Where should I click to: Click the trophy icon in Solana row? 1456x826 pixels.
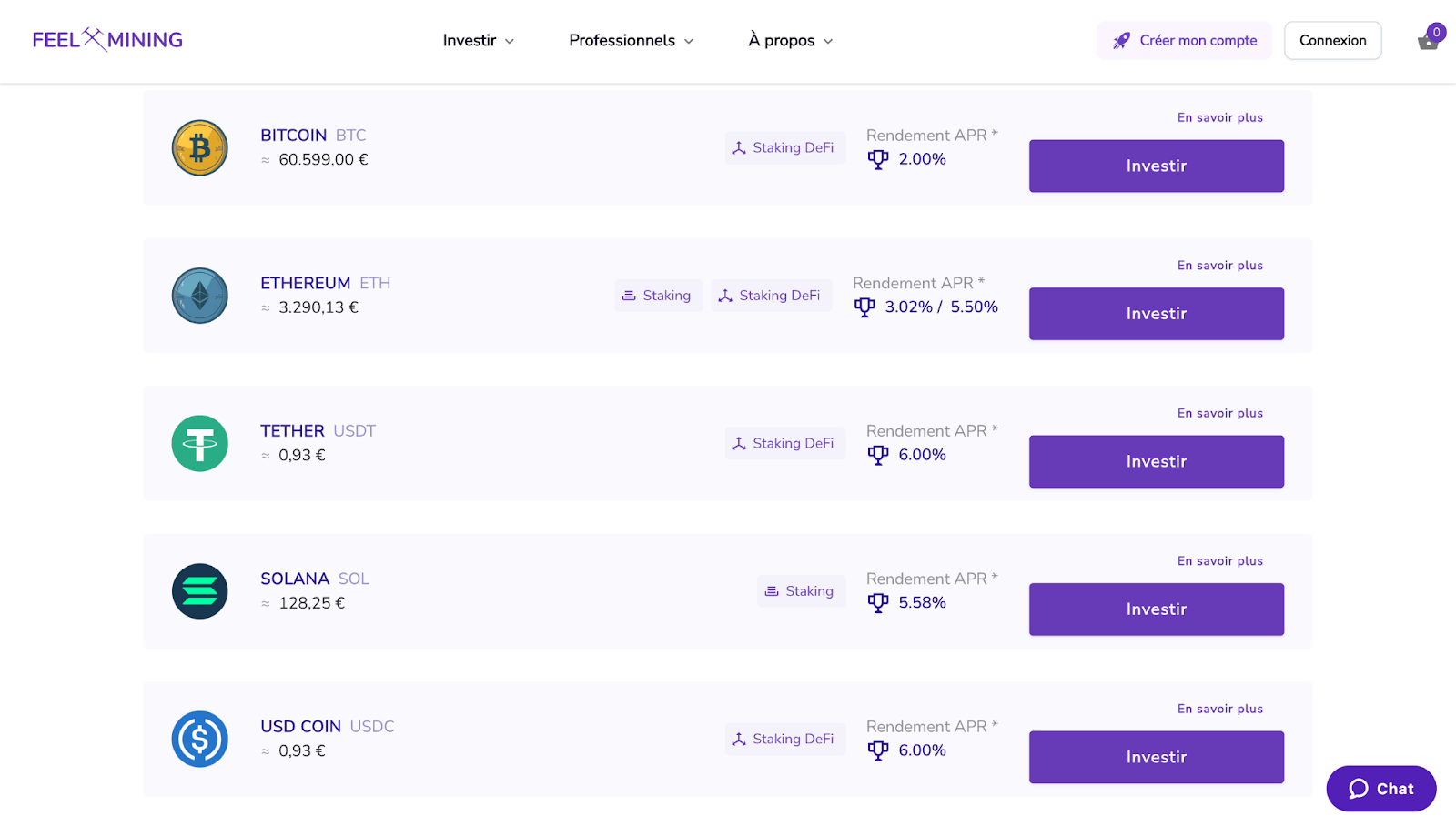tap(878, 603)
